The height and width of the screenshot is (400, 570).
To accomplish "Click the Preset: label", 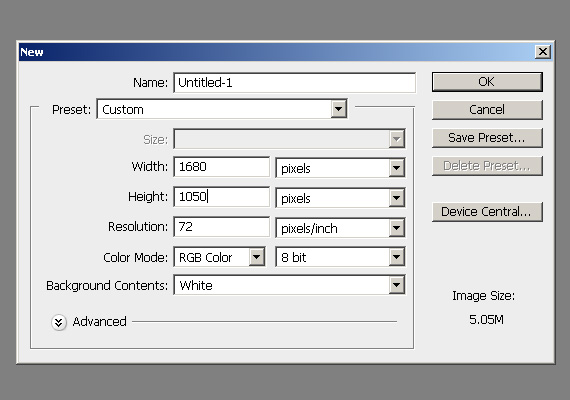I will (72, 109).
